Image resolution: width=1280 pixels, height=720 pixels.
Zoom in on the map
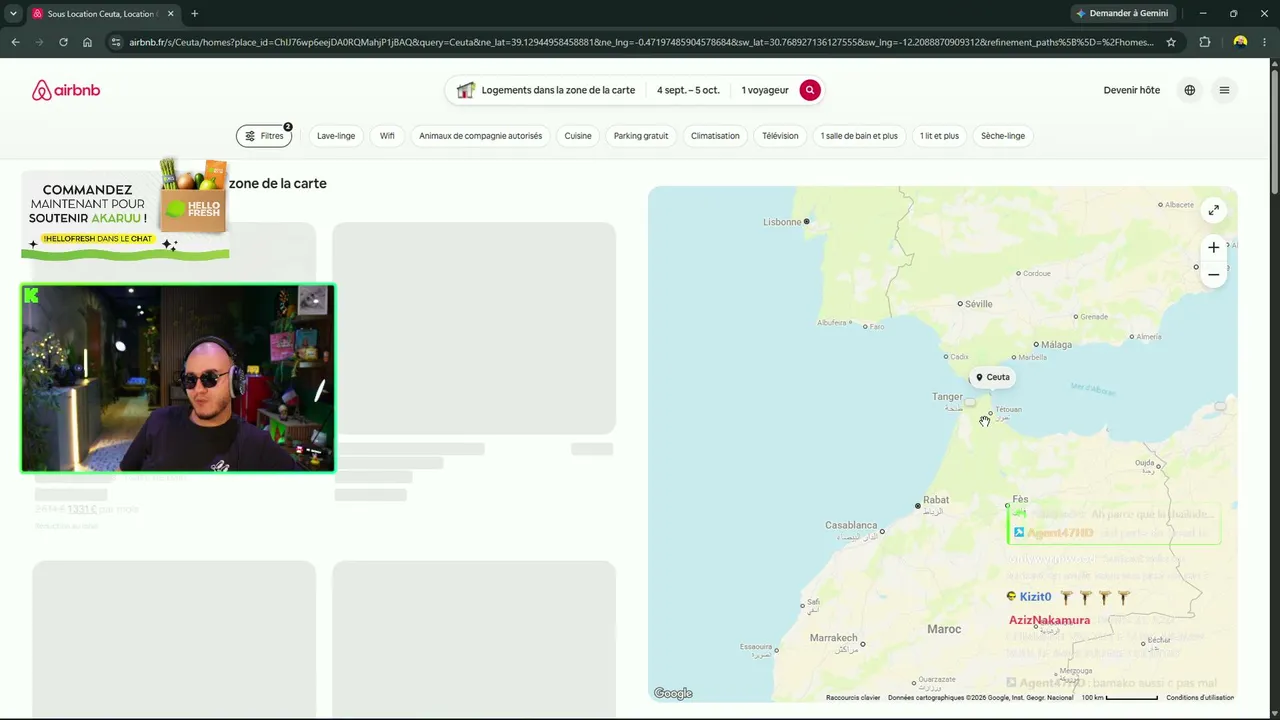click(x=1213, y=247)
